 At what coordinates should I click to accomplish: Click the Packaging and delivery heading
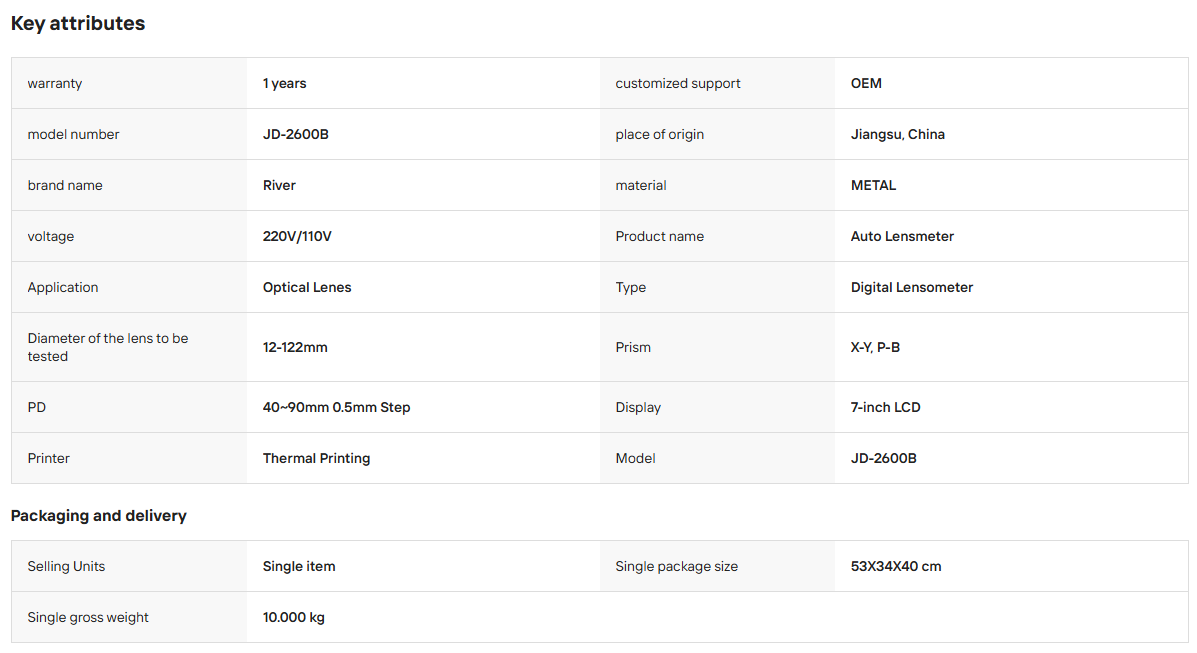click(x=98, y=516)
